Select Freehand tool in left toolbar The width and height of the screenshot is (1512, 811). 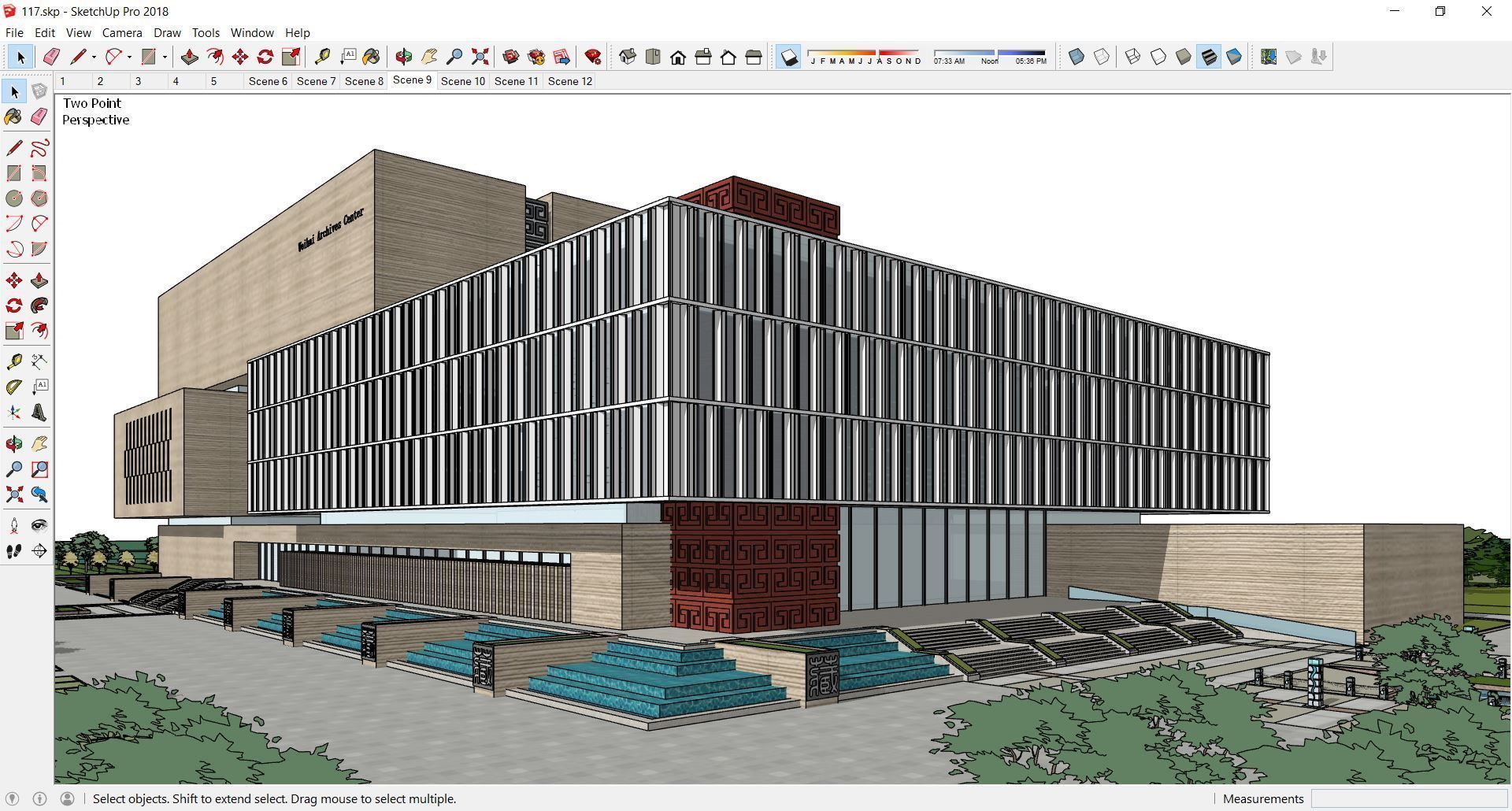tap(39, 148)
